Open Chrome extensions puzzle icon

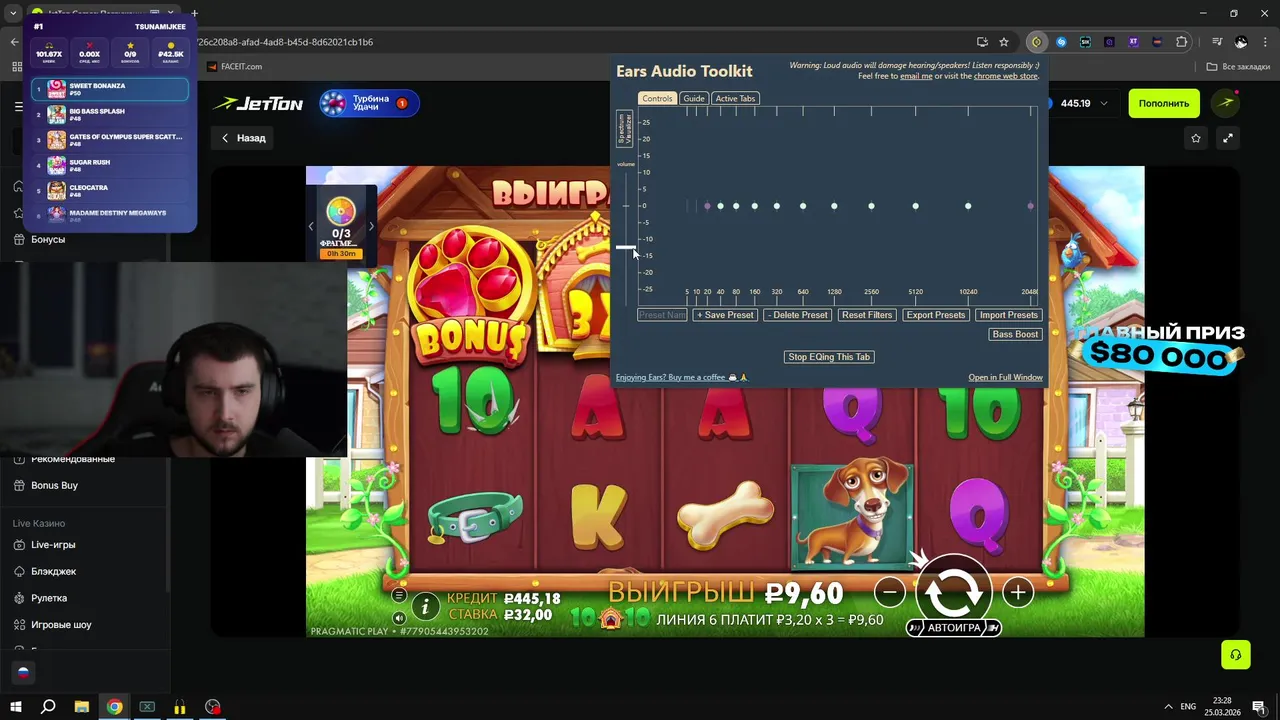pos(1182,42)
